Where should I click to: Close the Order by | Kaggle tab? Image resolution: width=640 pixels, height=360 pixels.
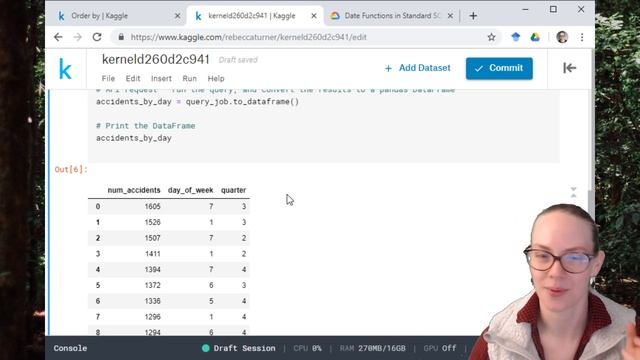pos(177,16)
